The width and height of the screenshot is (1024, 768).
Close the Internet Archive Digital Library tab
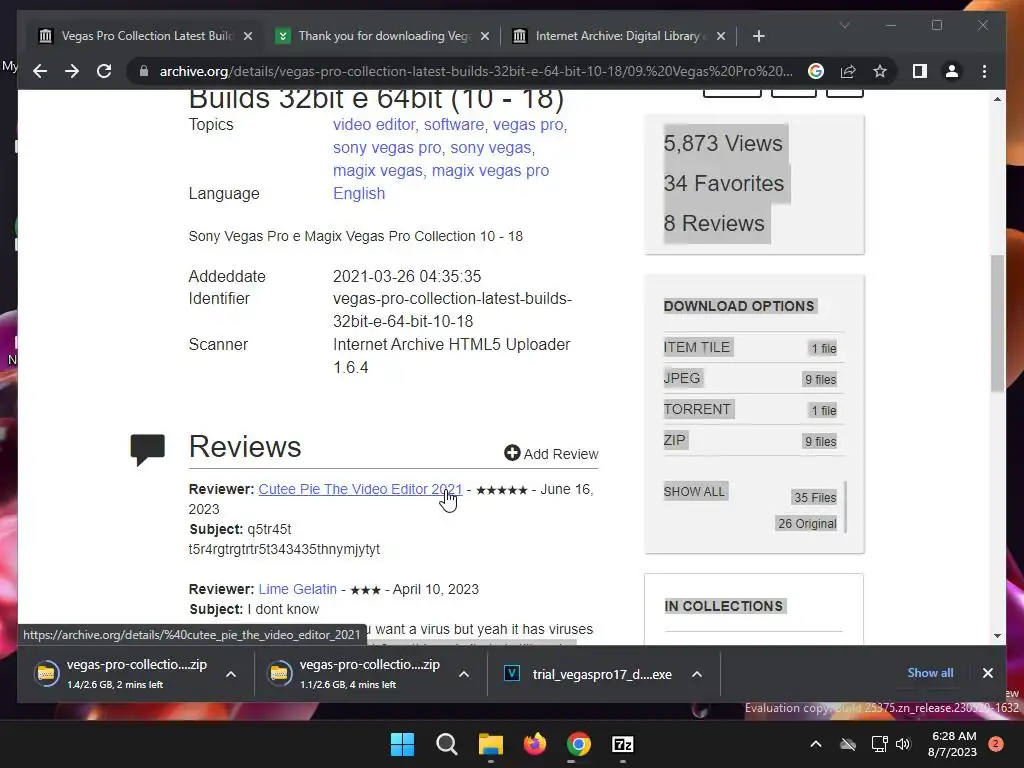tap(721, 36)
